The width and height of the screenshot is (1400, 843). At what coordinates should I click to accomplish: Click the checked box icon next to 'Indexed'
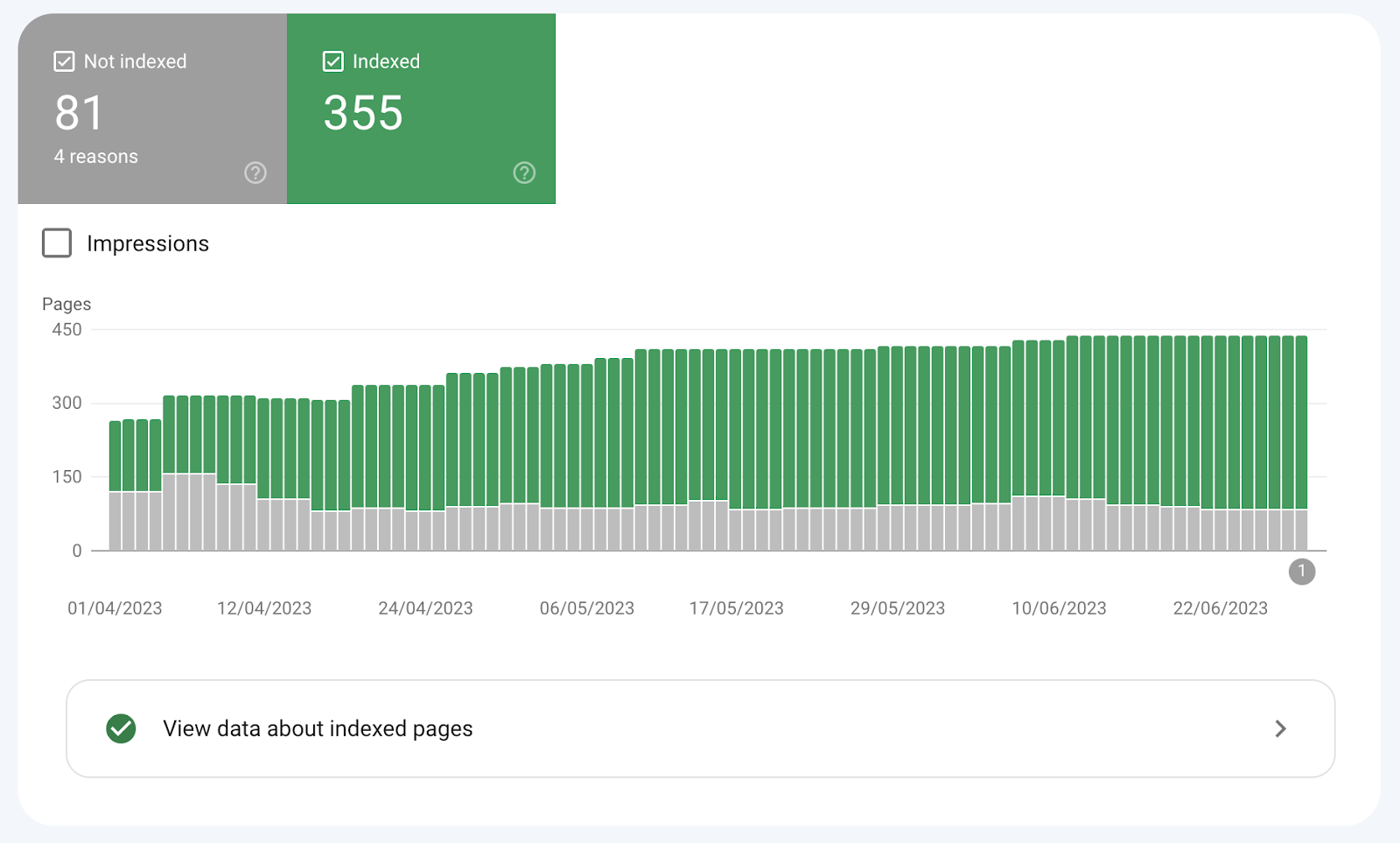[332, 60]
